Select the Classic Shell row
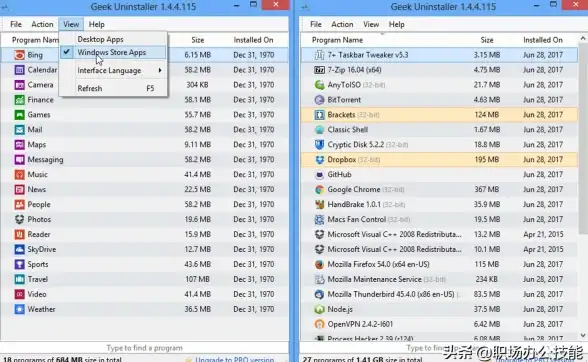This screenshot has width=588, height=362. coord(439,130)
